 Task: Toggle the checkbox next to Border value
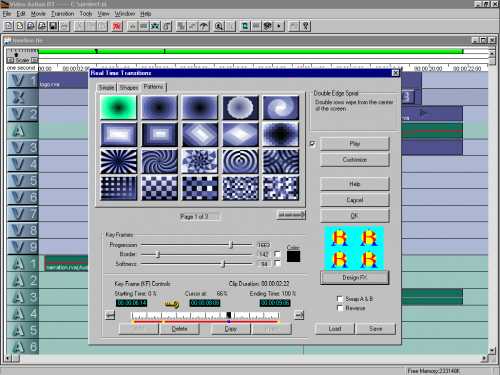click(277, 254)
